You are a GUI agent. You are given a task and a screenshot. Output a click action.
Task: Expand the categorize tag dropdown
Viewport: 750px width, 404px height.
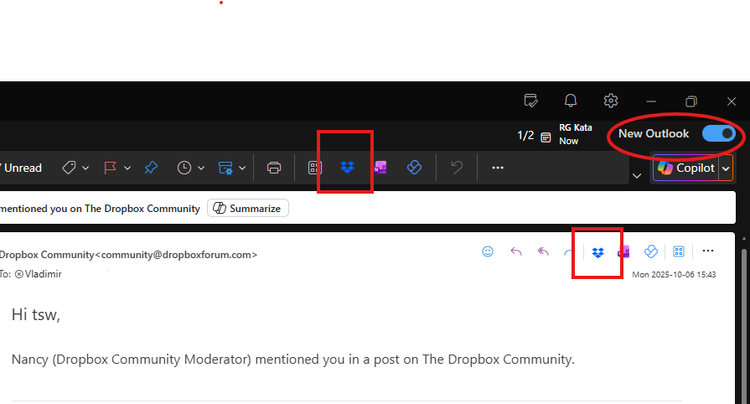86,168
